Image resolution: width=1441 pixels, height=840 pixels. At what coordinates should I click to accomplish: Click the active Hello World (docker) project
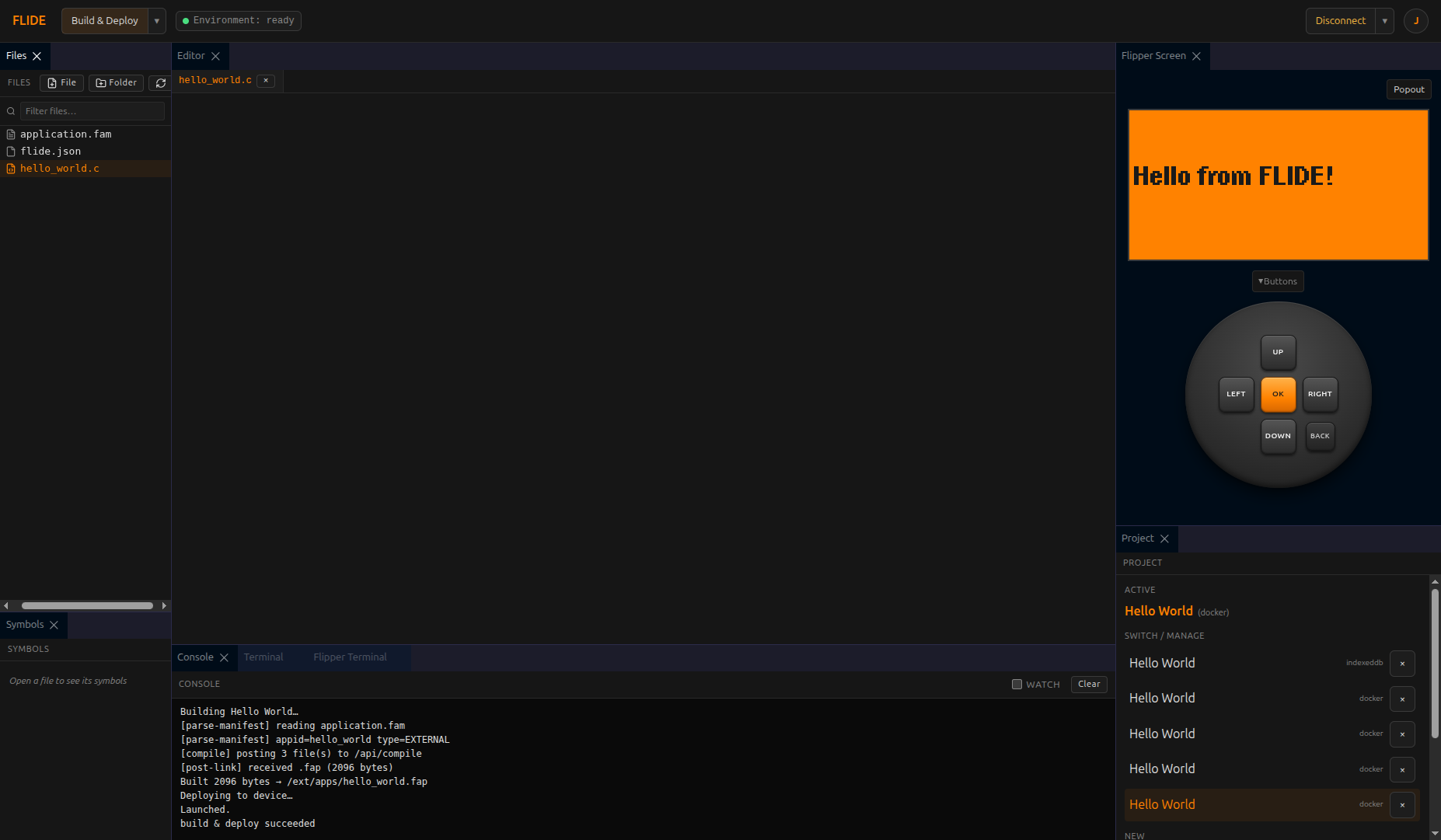[x=1176, y=612]
